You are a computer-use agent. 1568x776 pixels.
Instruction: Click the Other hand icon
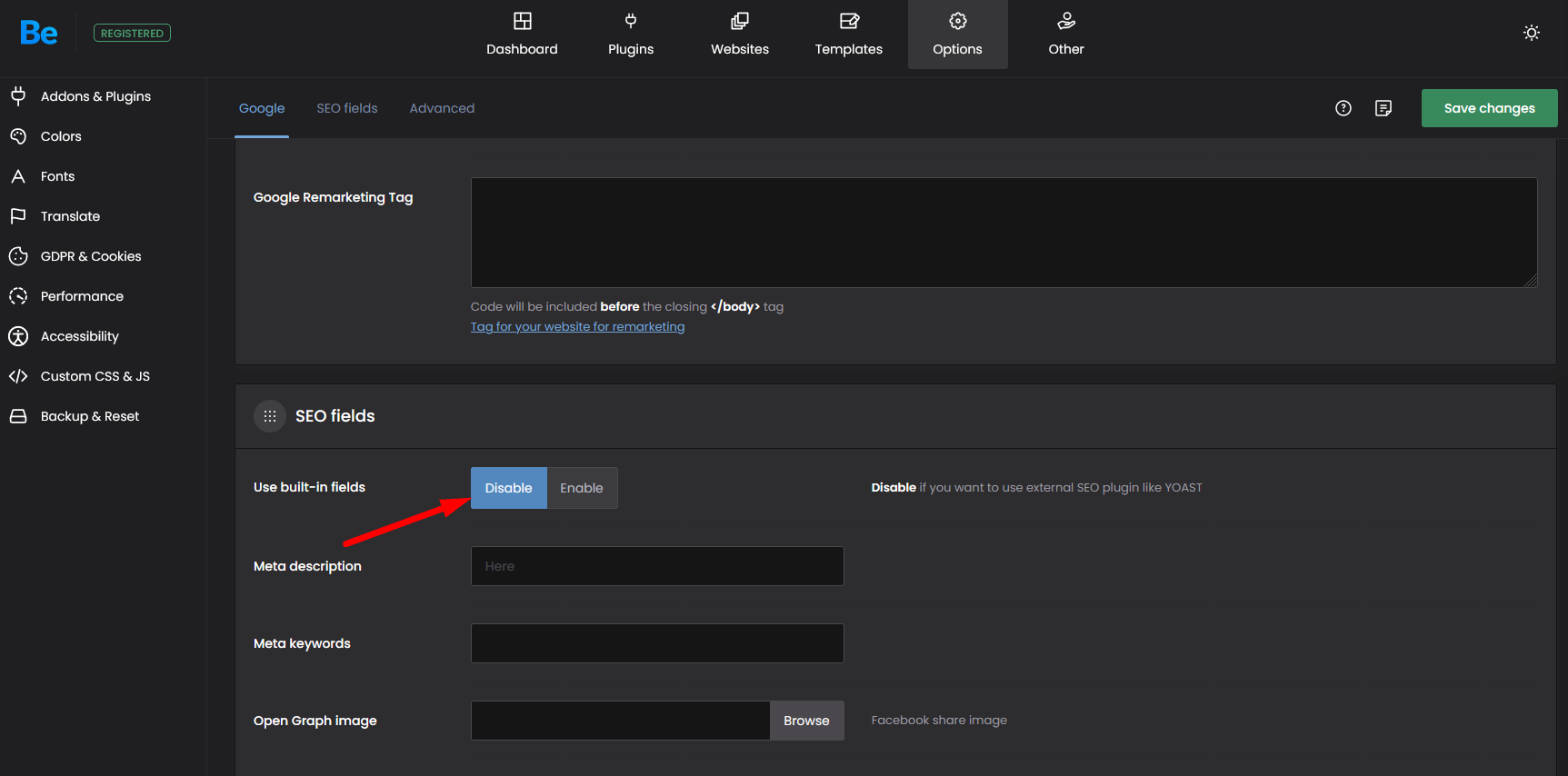pos(1066,21)
